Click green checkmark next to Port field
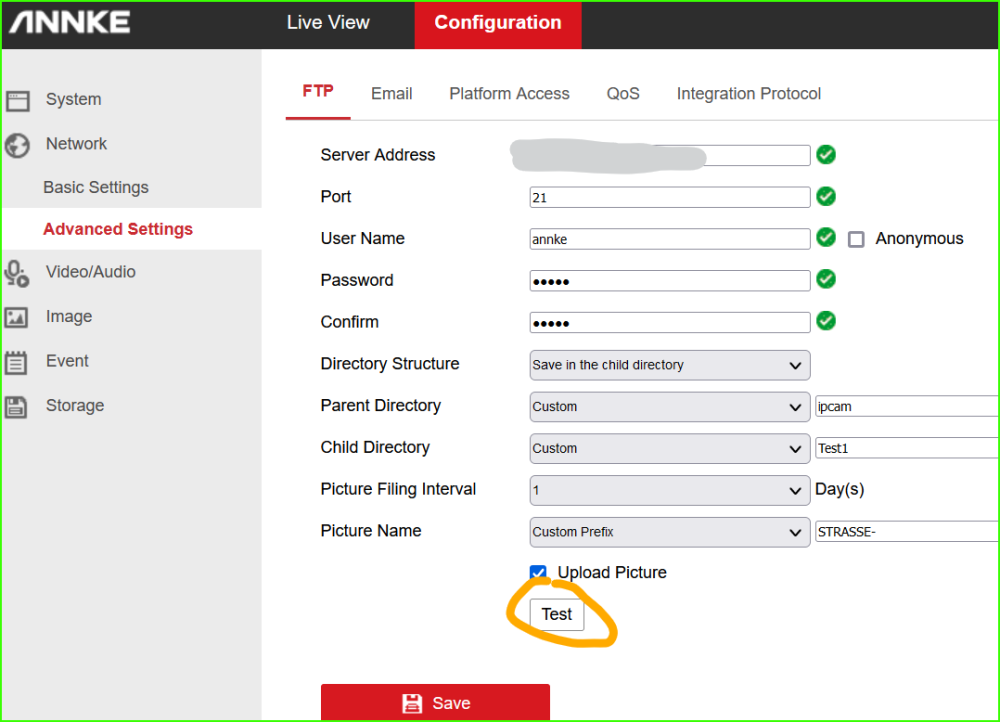 click(826, 196)
